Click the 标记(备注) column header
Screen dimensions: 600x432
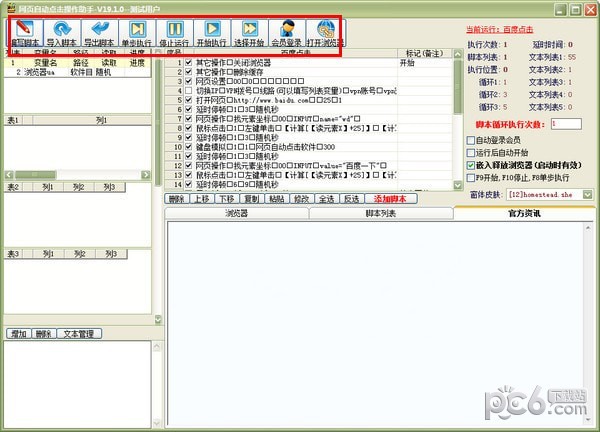pos(425,53)
